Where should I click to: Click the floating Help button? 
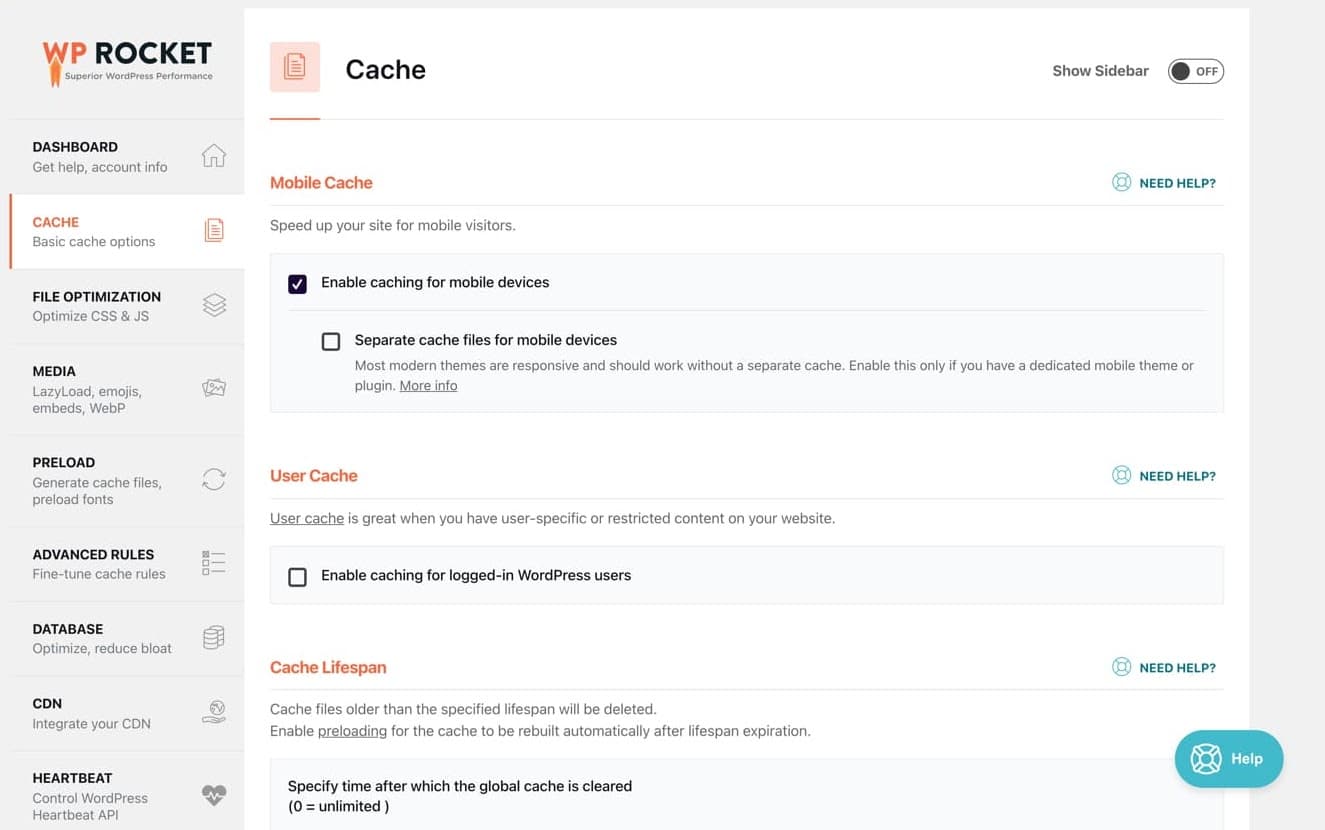click(x=1229, y=759)
